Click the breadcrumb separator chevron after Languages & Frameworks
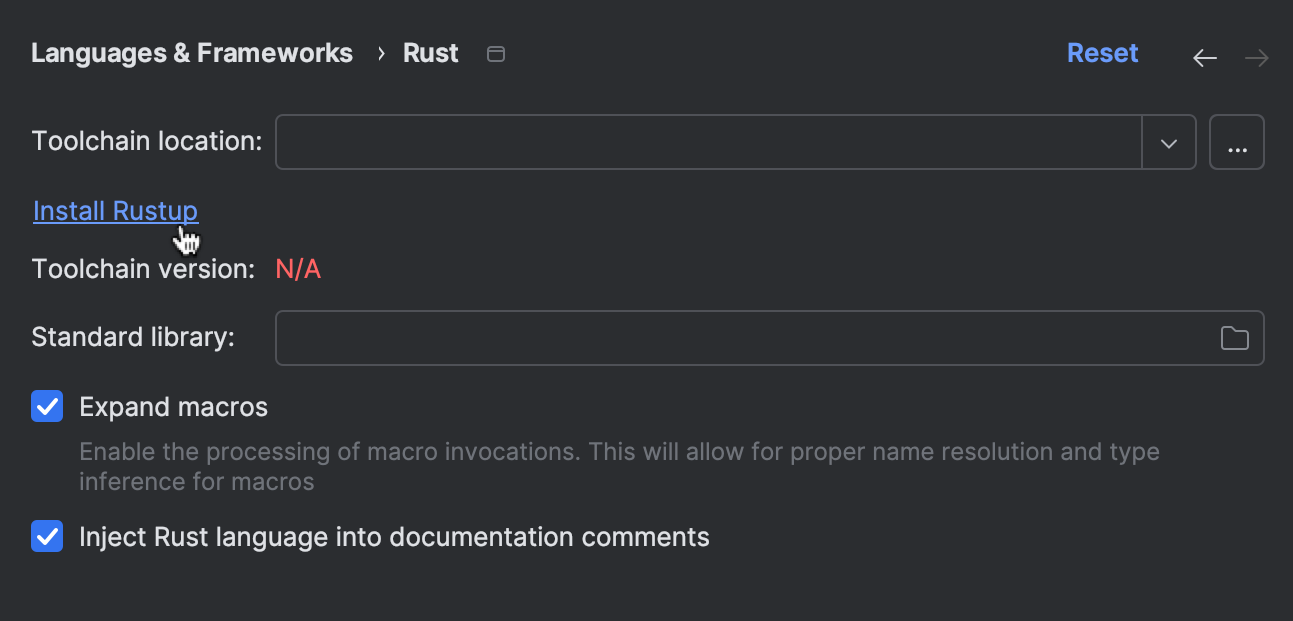Image resolution: width=1293 pixels, height=621 pixels. 380,54
